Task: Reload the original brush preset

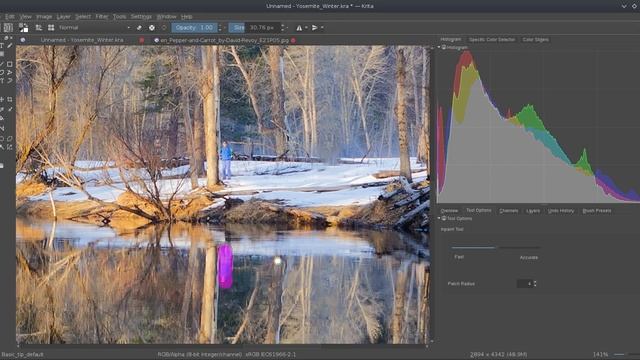Action: point(164,28)
